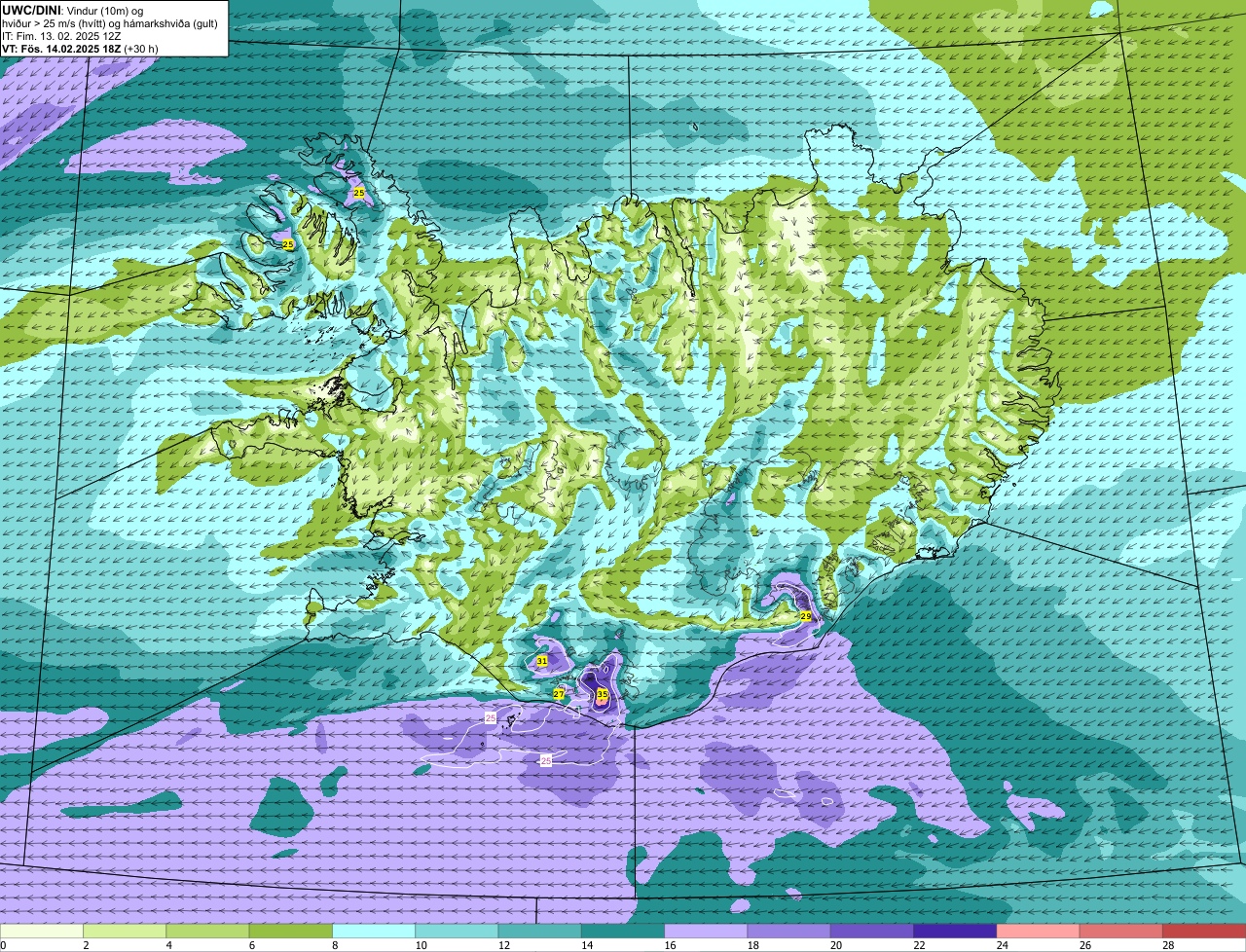The height and width of the screenshot is (952, 1246).
Task: Click the lavender swatch between 16 and 18
Action: pos(706,931)
